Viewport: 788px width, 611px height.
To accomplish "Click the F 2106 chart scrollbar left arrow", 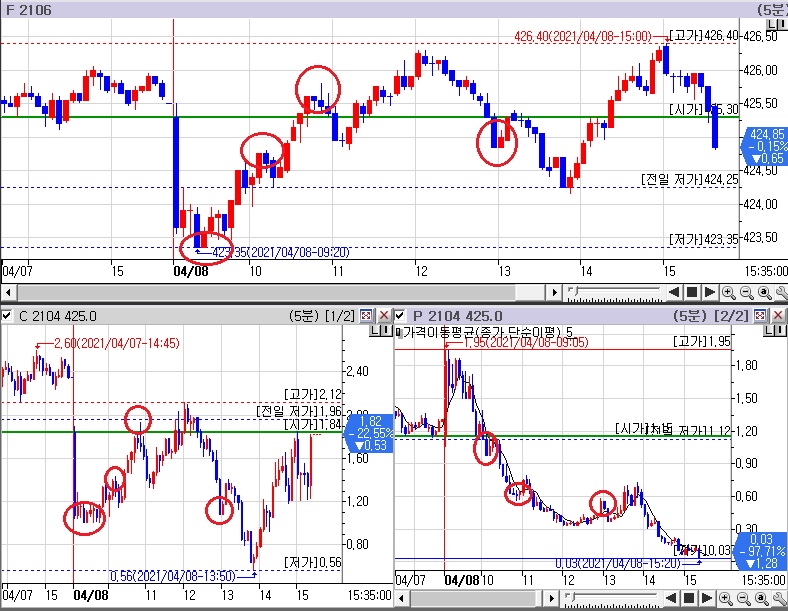I will click(x=8, y=292).
